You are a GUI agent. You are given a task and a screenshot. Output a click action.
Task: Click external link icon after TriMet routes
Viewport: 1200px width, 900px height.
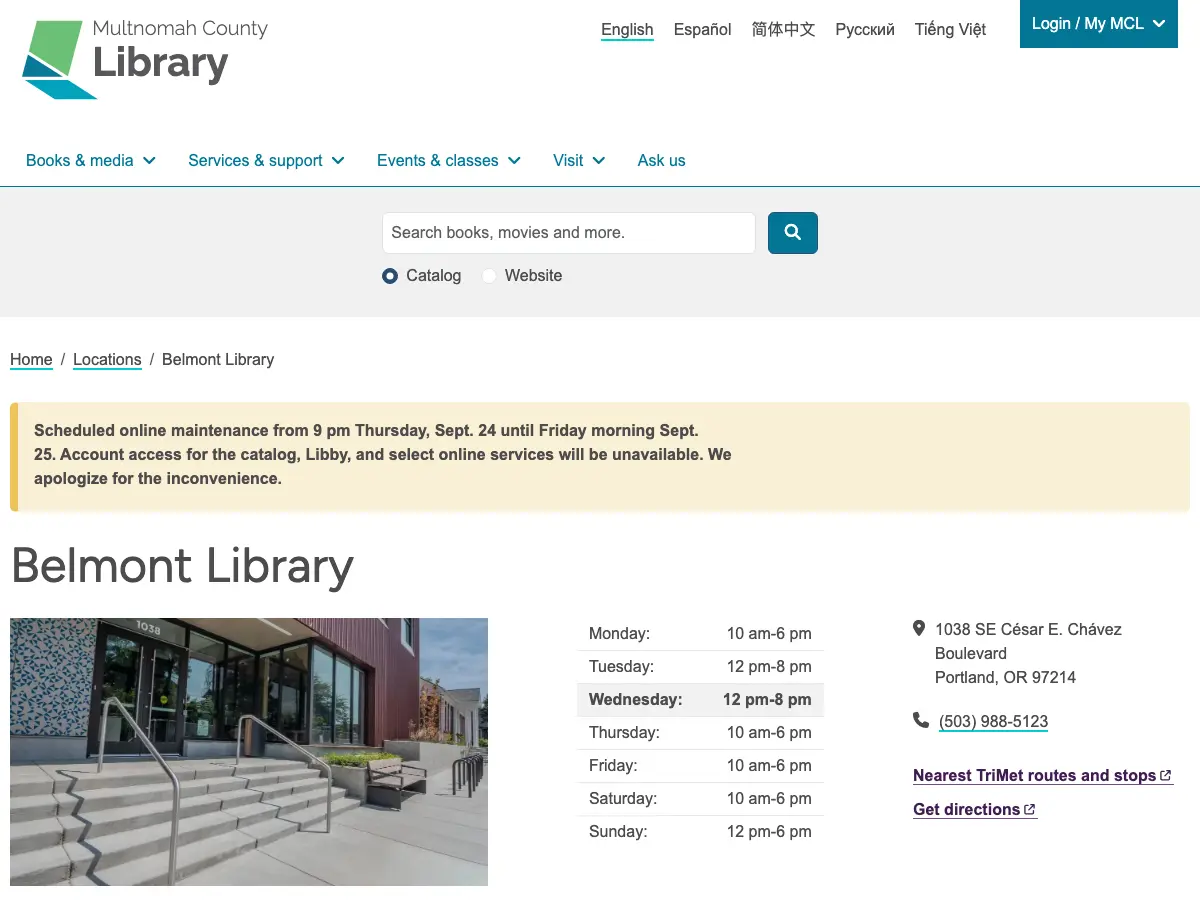click(1165, 776)
